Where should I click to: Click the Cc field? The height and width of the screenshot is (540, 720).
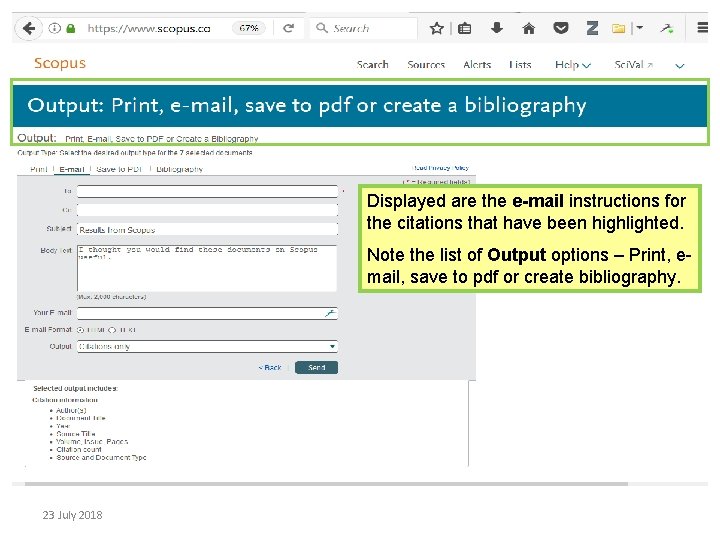tap(208, 210)
